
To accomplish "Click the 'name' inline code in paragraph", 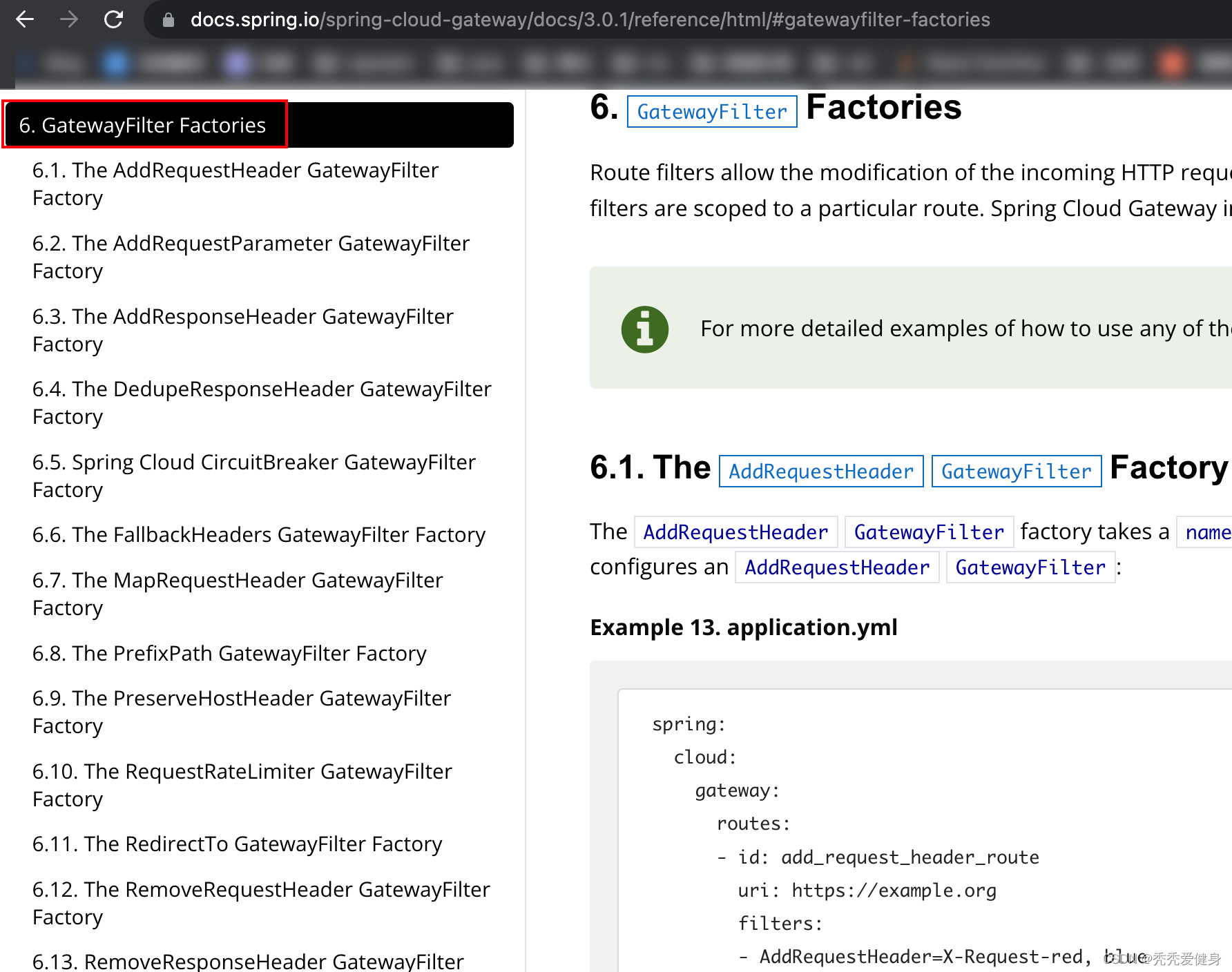I will pos(1206,532).
